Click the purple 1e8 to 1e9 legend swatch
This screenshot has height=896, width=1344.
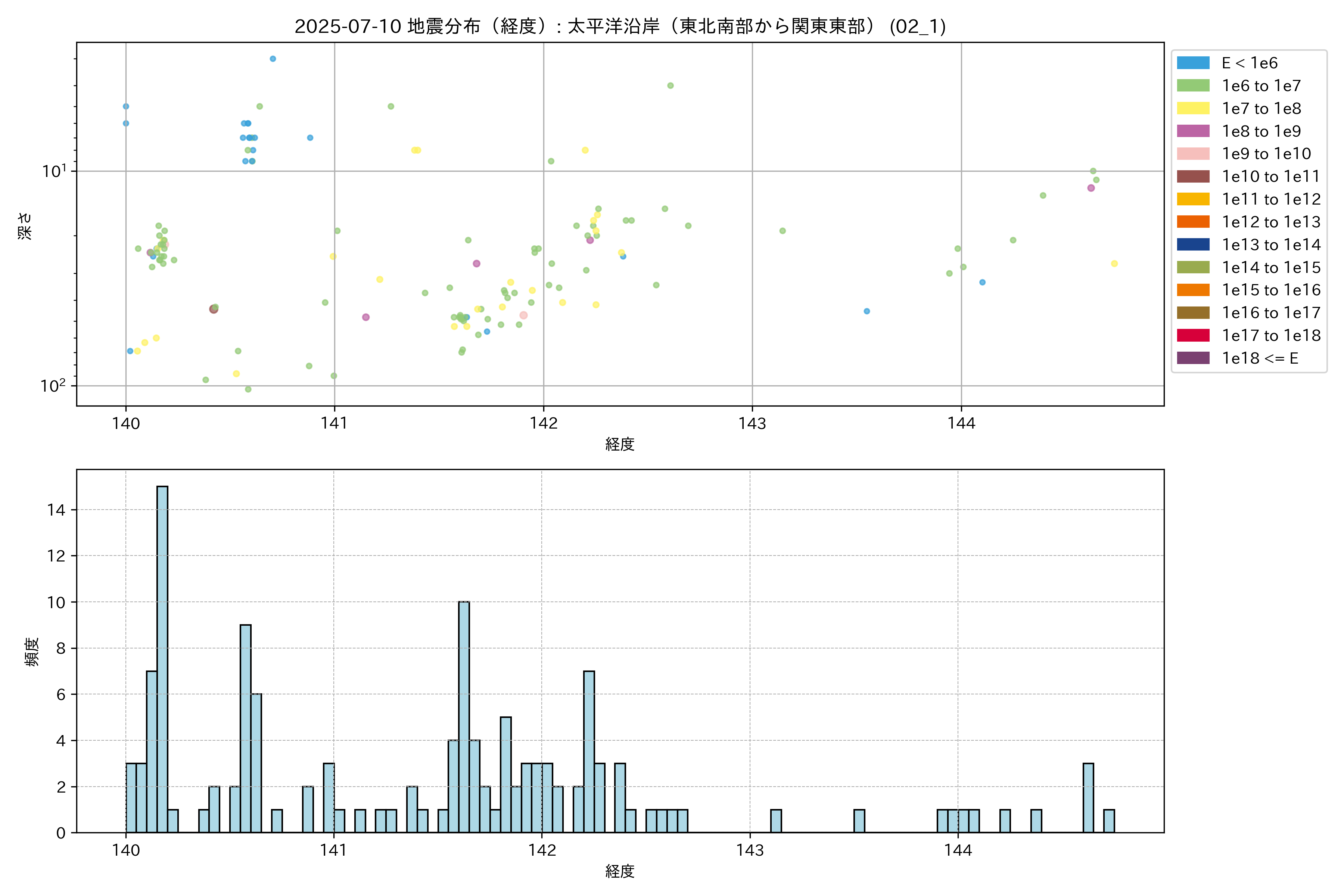click(x=1192, y=131)
